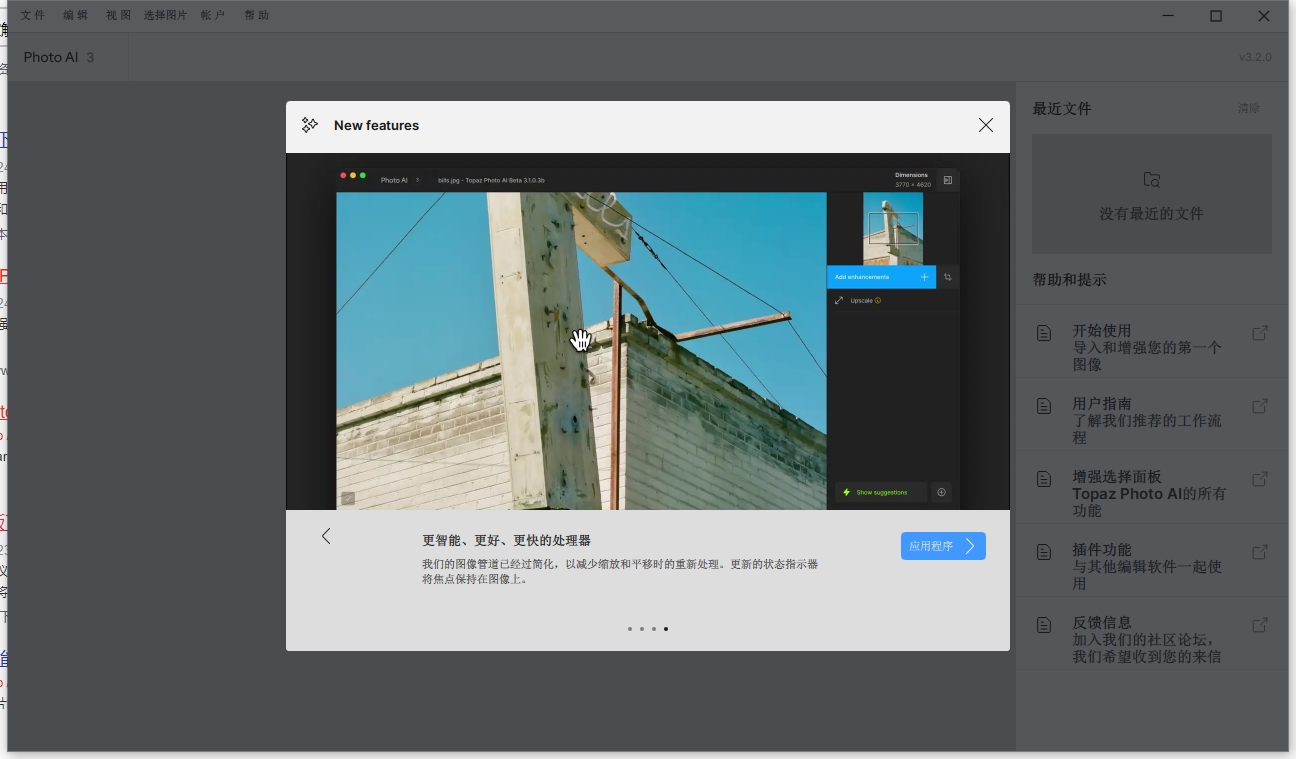Open the 帮助 menu
Image resolution: width=1296 pixels, height=759 pixels.
click(257, 15)
